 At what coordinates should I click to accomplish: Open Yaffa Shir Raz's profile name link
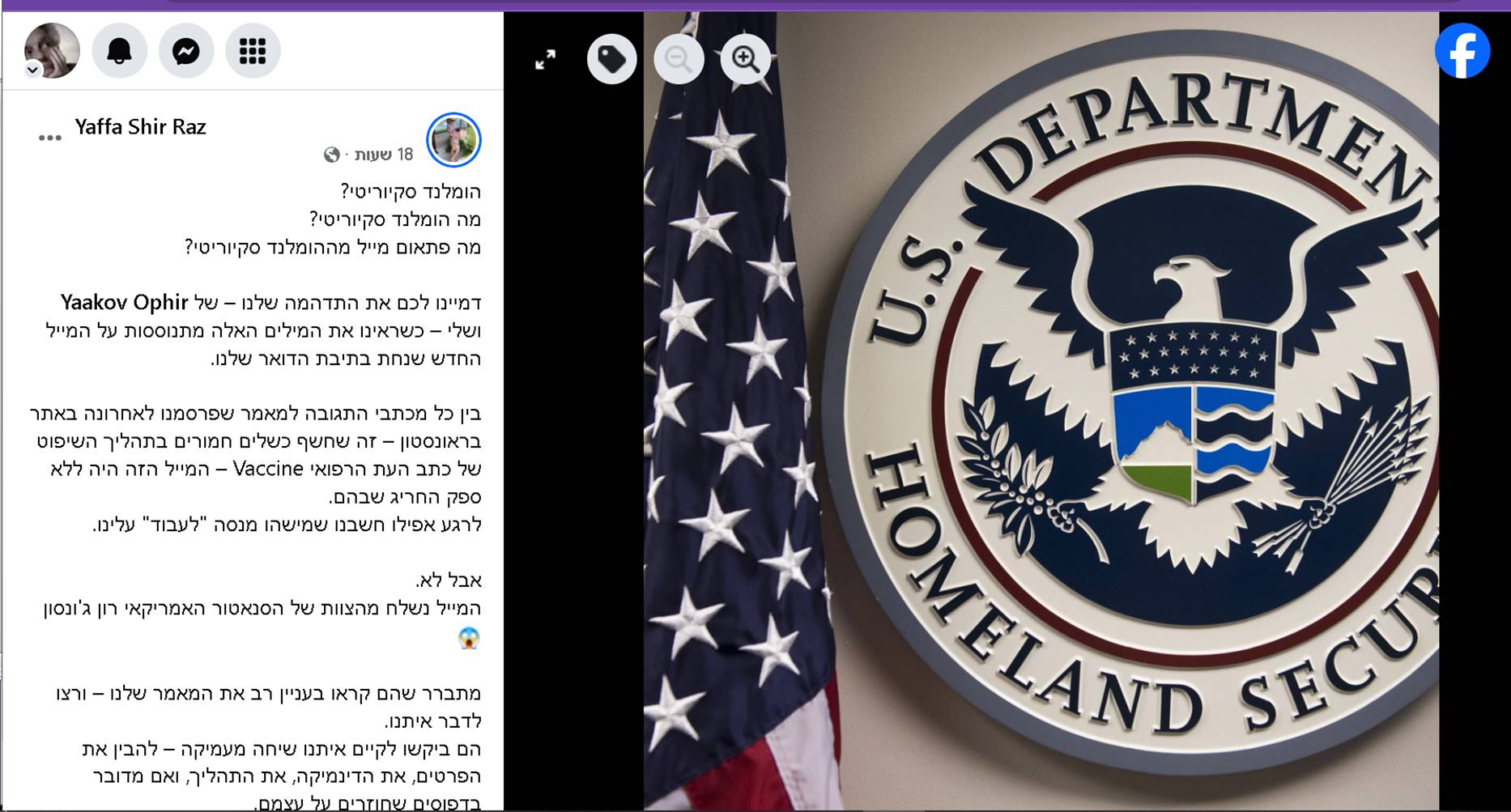click(141, 127)
